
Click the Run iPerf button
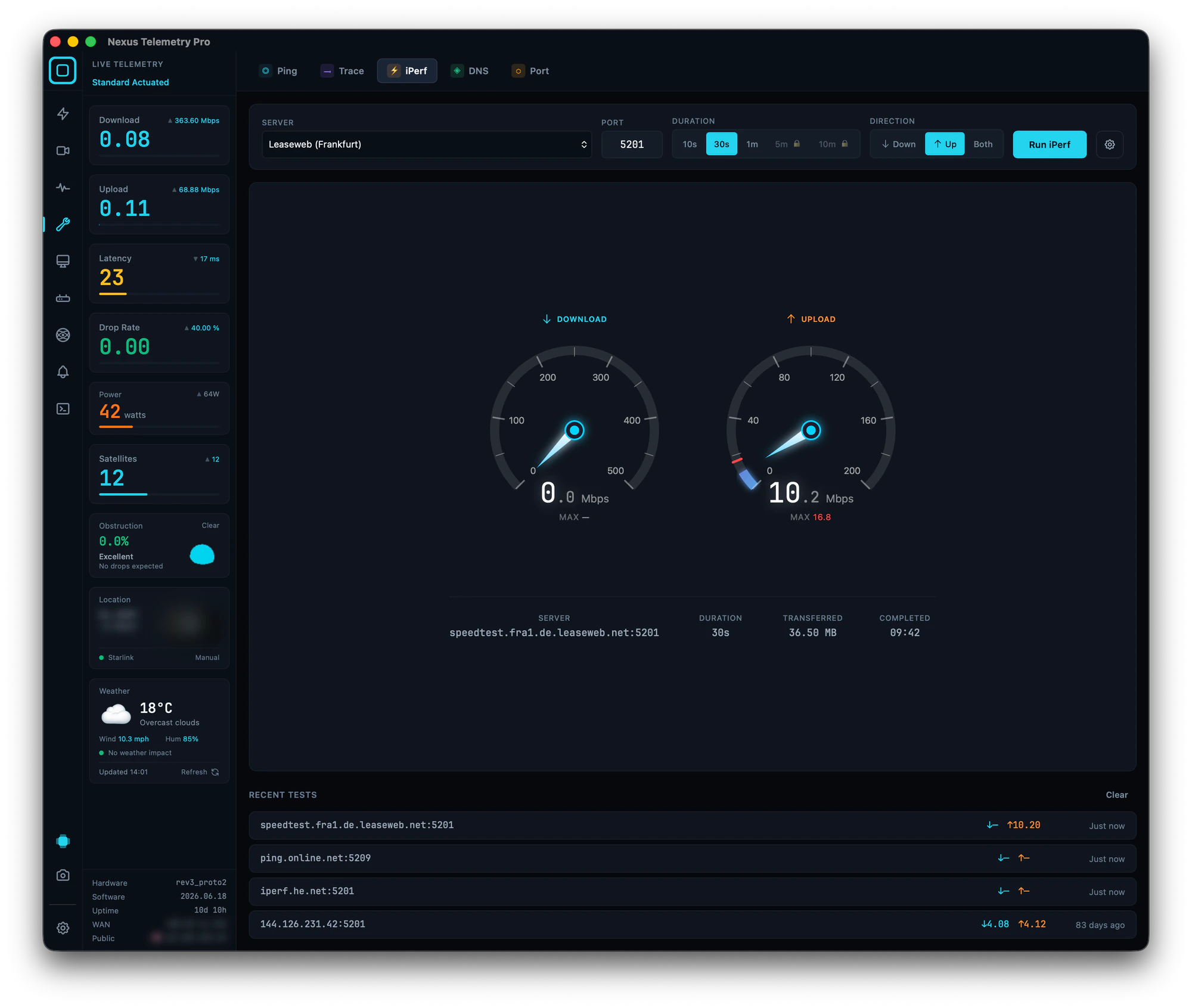[x=1050, y=144]
